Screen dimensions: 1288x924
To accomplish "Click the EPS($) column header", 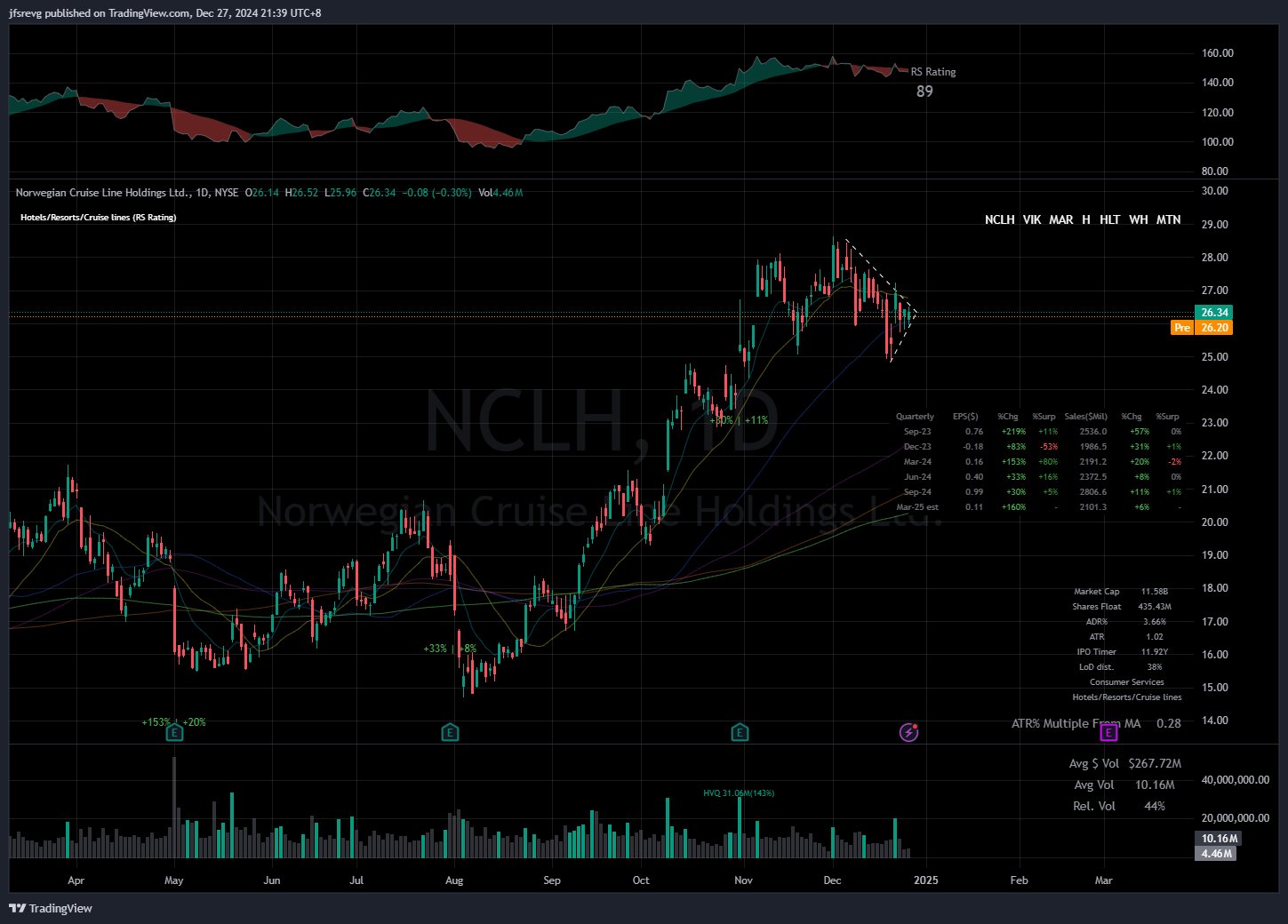I will point(965,417).
